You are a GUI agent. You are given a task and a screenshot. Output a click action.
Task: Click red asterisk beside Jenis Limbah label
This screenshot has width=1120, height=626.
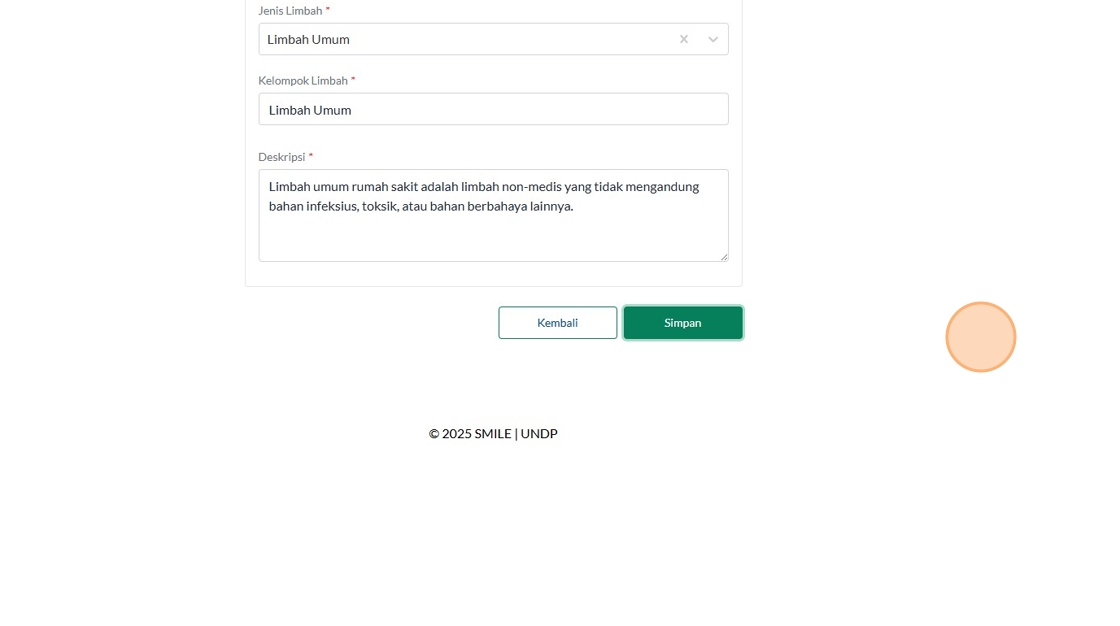click(328, 11)
